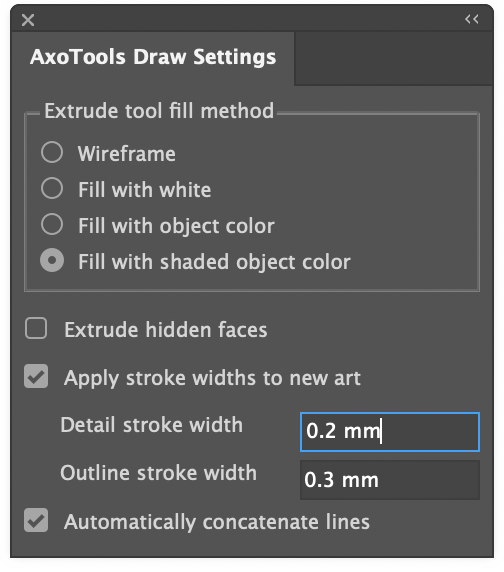Uncheck Apply stroke widths to new art
Screen dimensions: 504x572
coord(36,376)
